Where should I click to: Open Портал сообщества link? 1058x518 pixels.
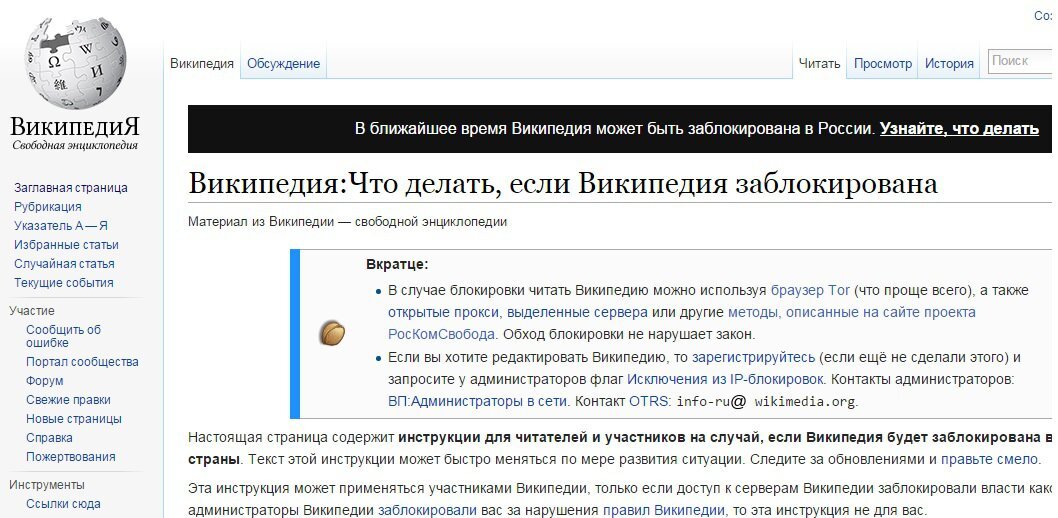[82, 362]
